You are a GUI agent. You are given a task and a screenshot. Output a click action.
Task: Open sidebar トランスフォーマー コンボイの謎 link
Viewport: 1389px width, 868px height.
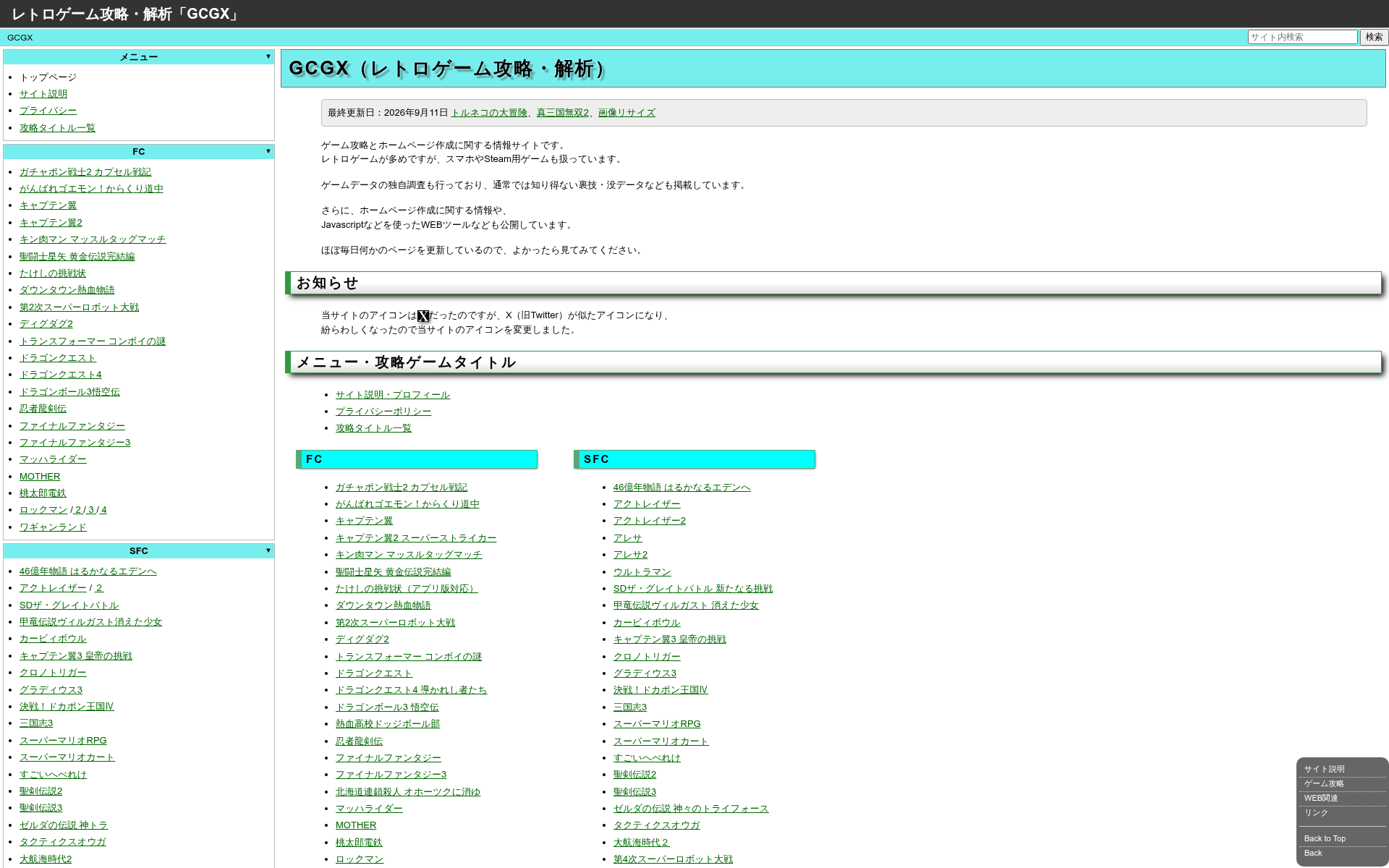coord(93,341)
